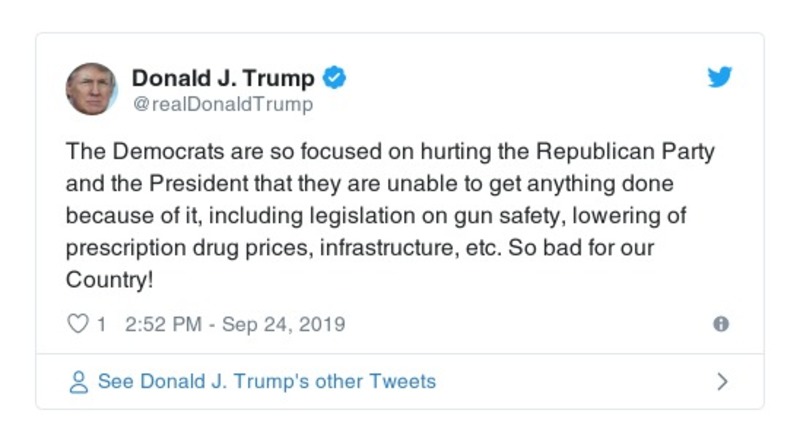The height and width of the screenshot is (445, 800).
Task: Like the tweet with the heart icon
Action: [78, 324]
